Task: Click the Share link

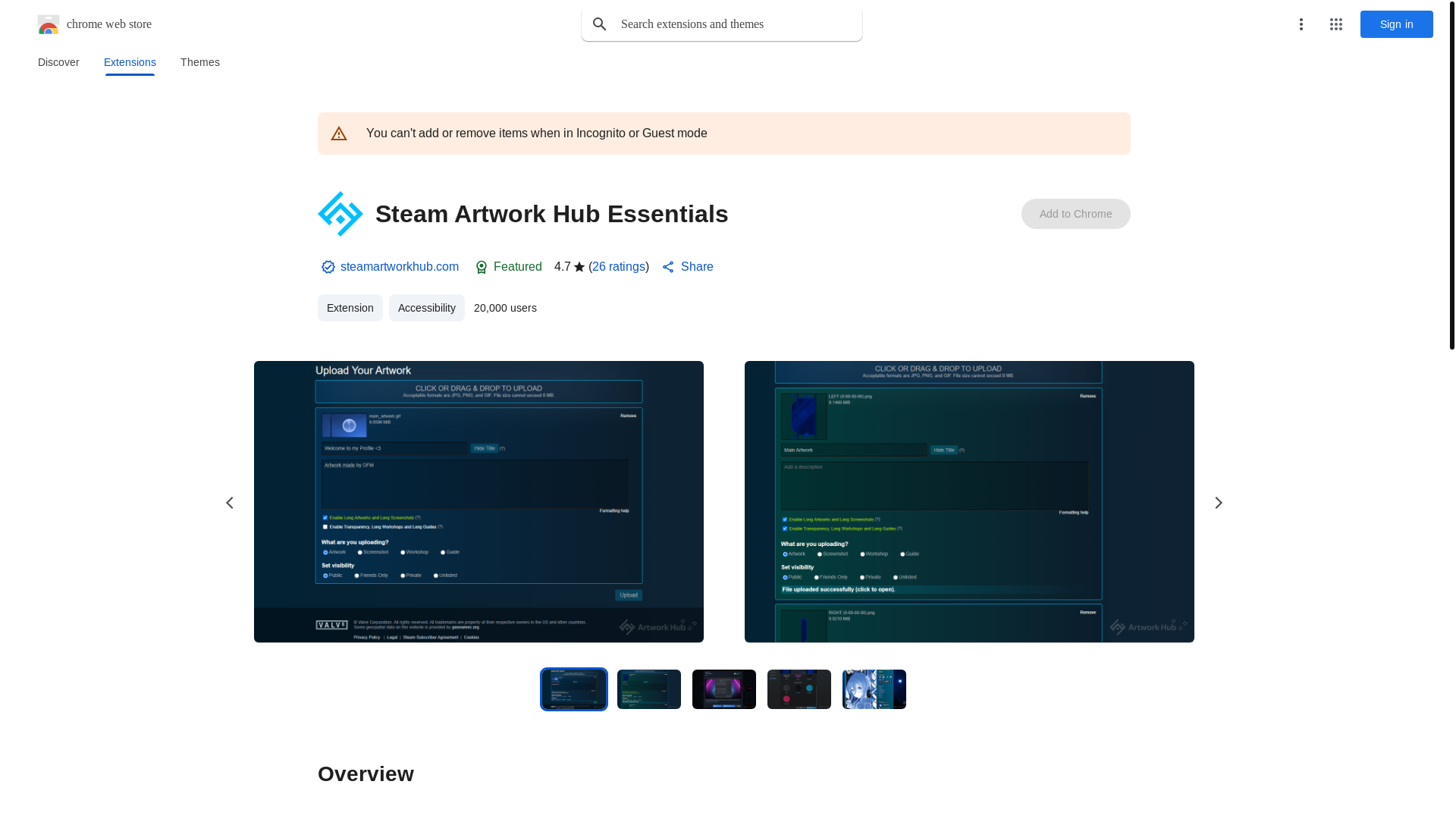Action: pyautogui.click(x=697, y=267)
